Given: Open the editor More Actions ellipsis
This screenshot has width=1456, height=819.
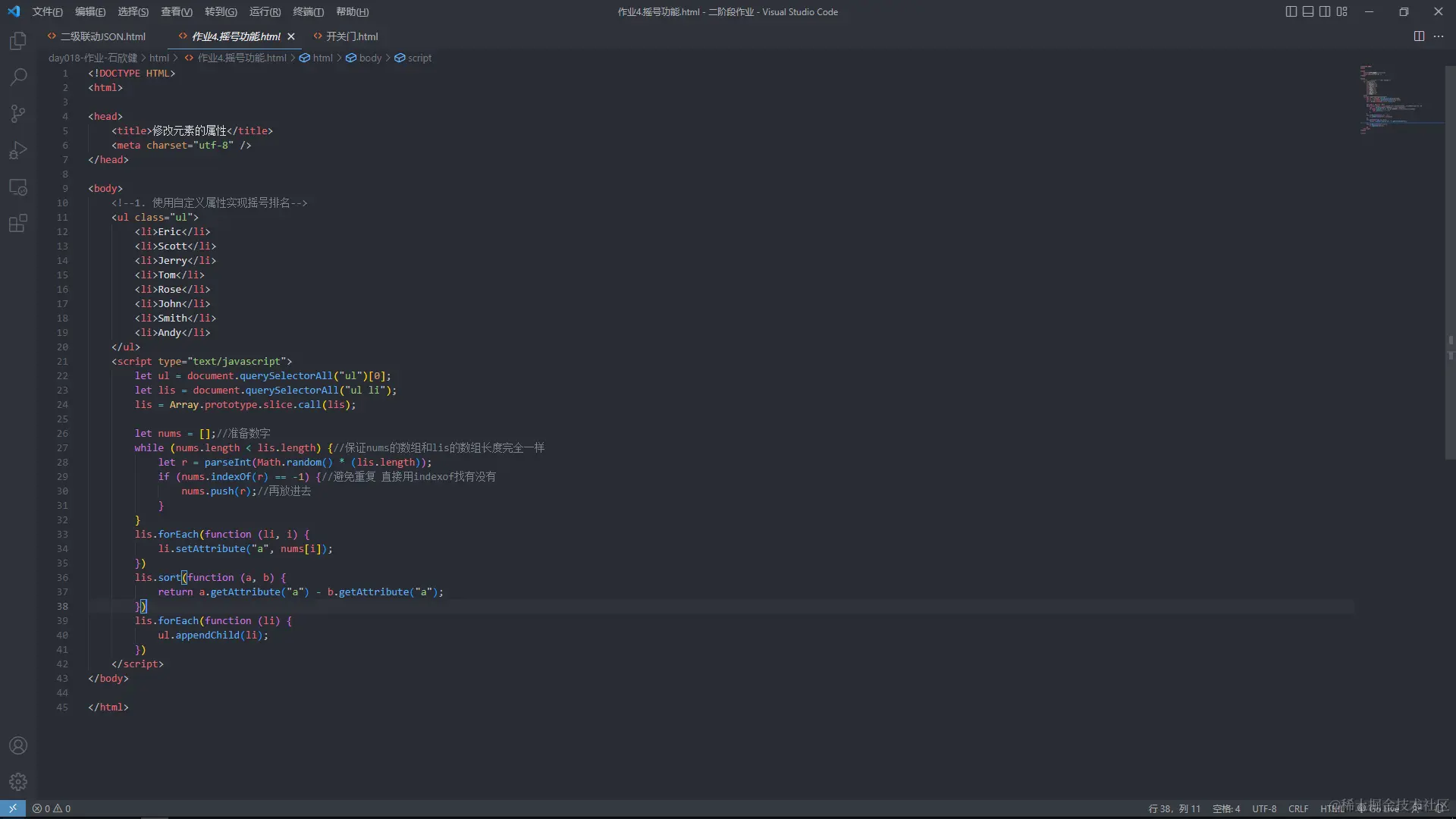Looking at the screenshot, I should click(1439, 36).
